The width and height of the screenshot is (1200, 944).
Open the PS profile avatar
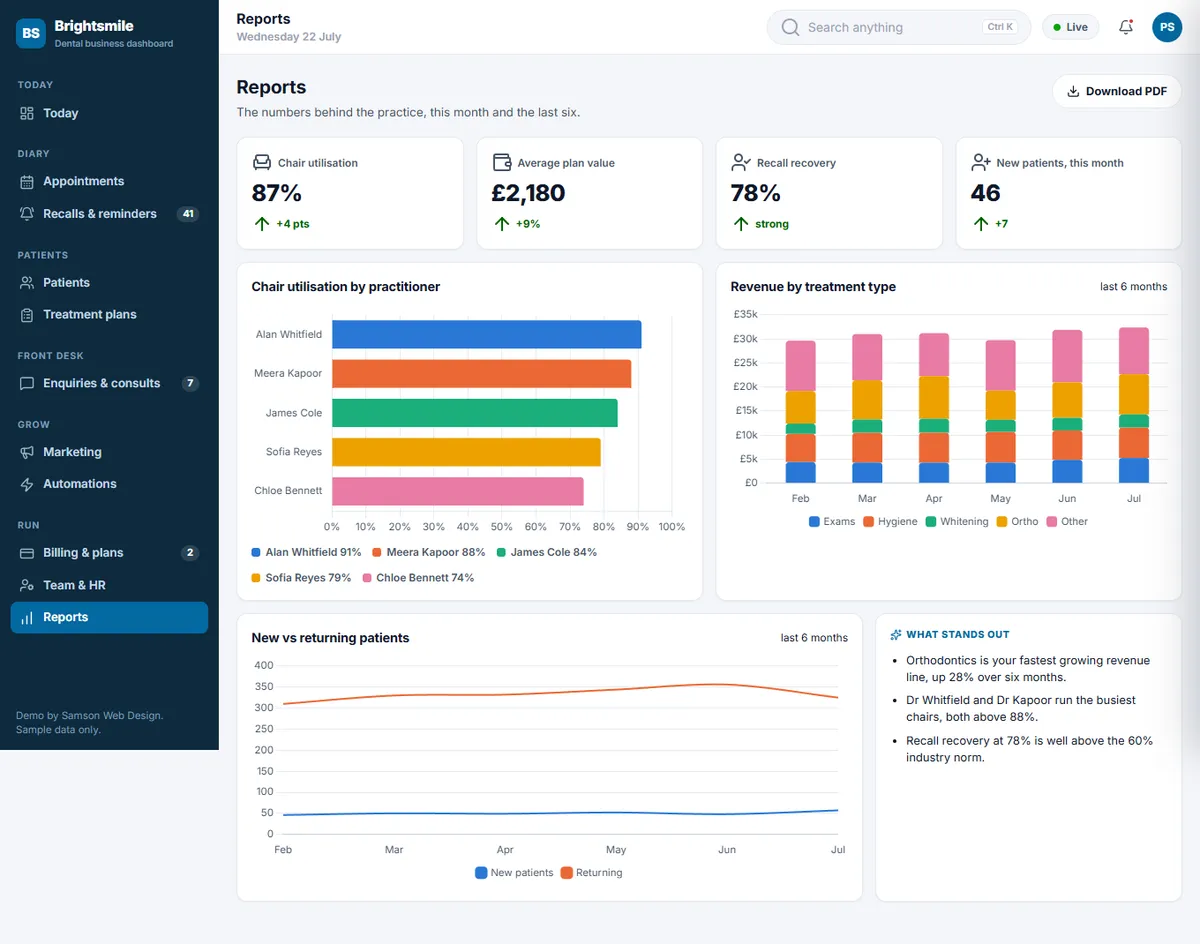tap(1167, 27)
